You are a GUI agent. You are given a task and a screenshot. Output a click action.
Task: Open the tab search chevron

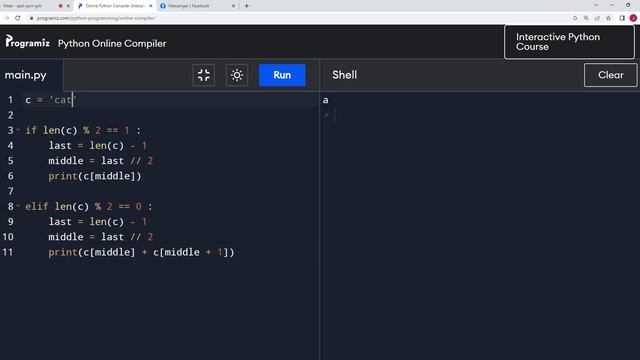[596, 5]
